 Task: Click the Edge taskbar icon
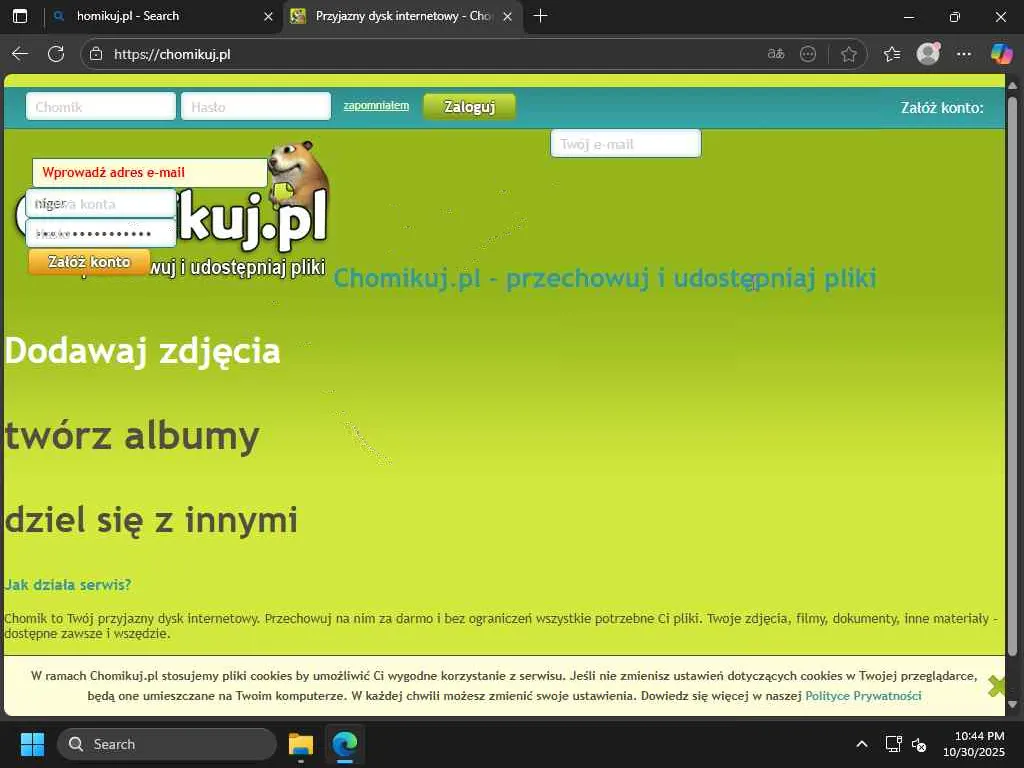(x=345, y=744)
